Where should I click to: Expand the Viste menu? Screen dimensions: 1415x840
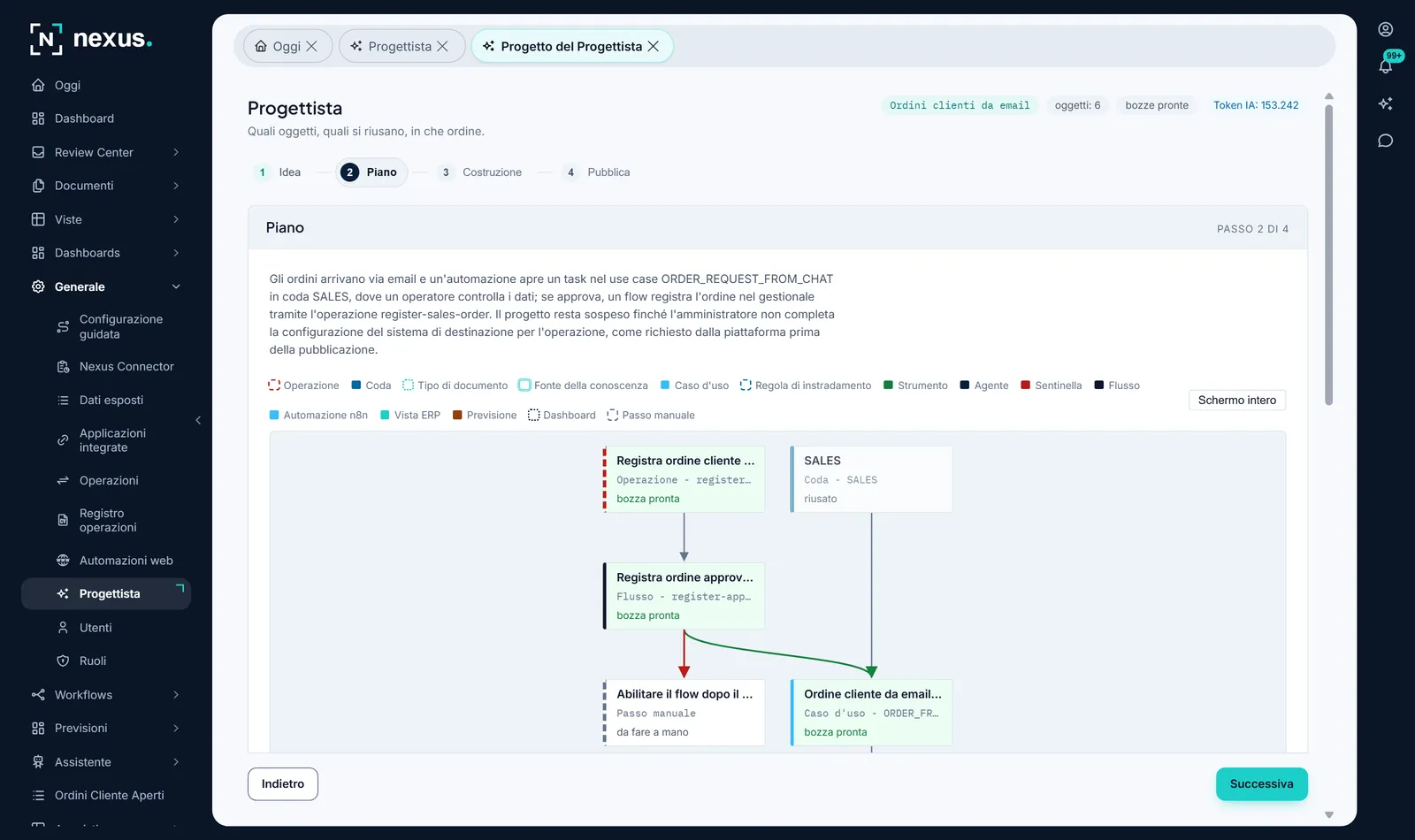176,219
